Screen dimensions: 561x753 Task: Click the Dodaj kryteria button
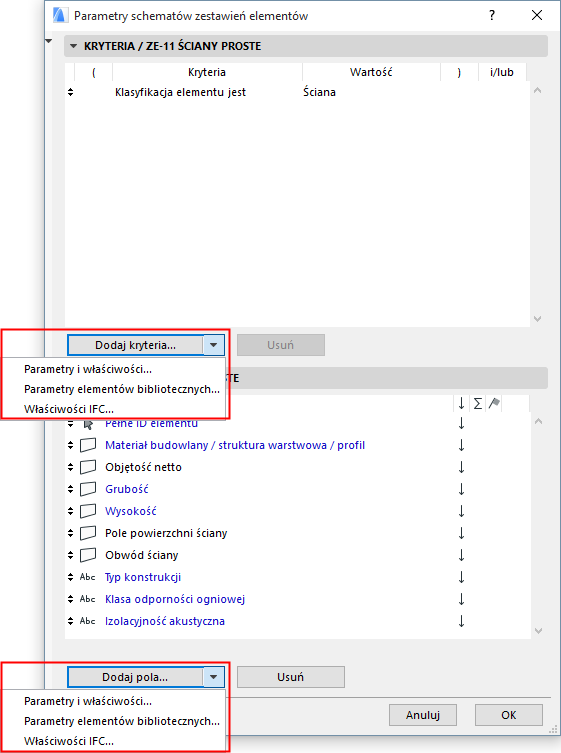[x=135, y=345]
